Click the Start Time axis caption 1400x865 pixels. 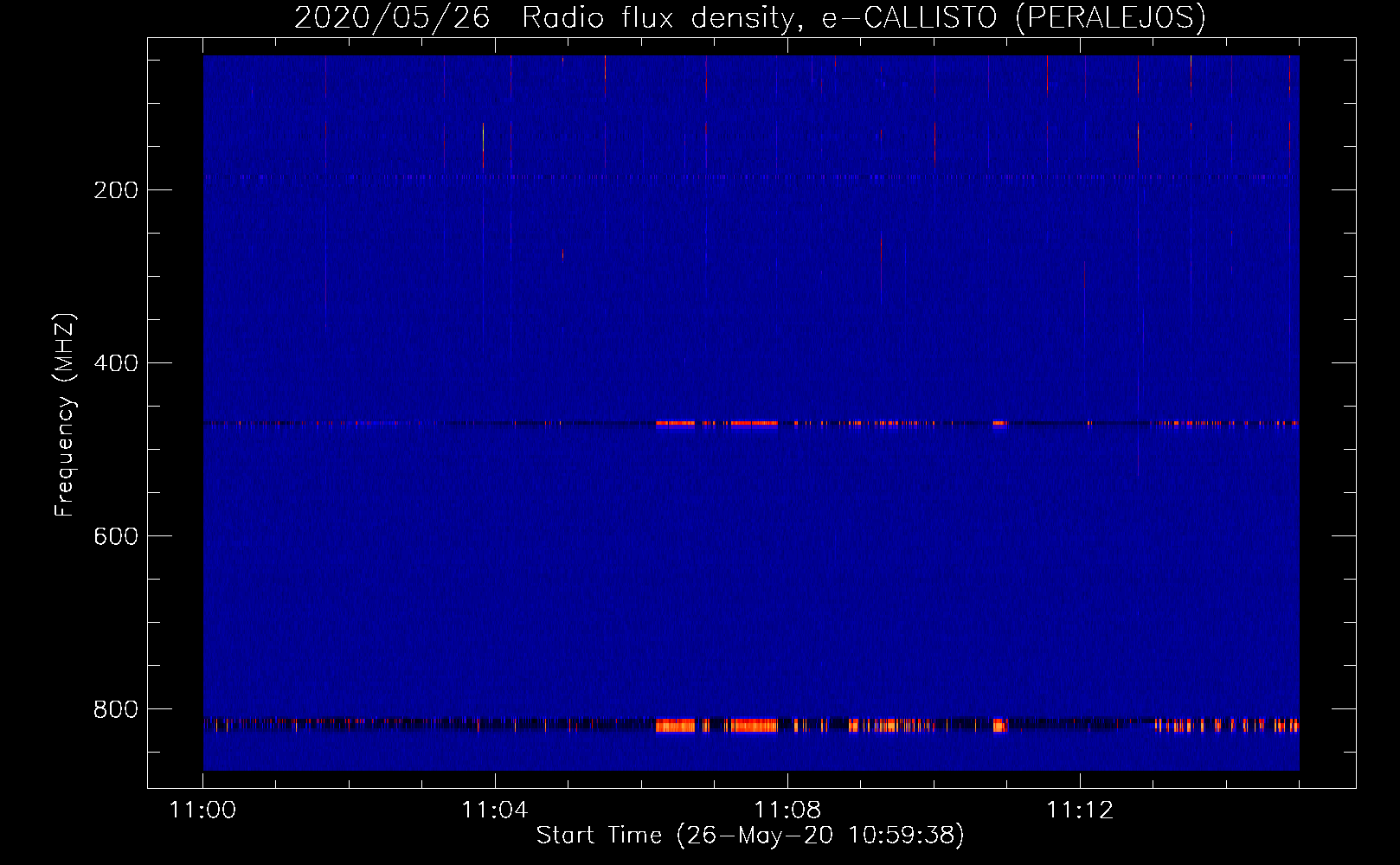pos(750,836)
